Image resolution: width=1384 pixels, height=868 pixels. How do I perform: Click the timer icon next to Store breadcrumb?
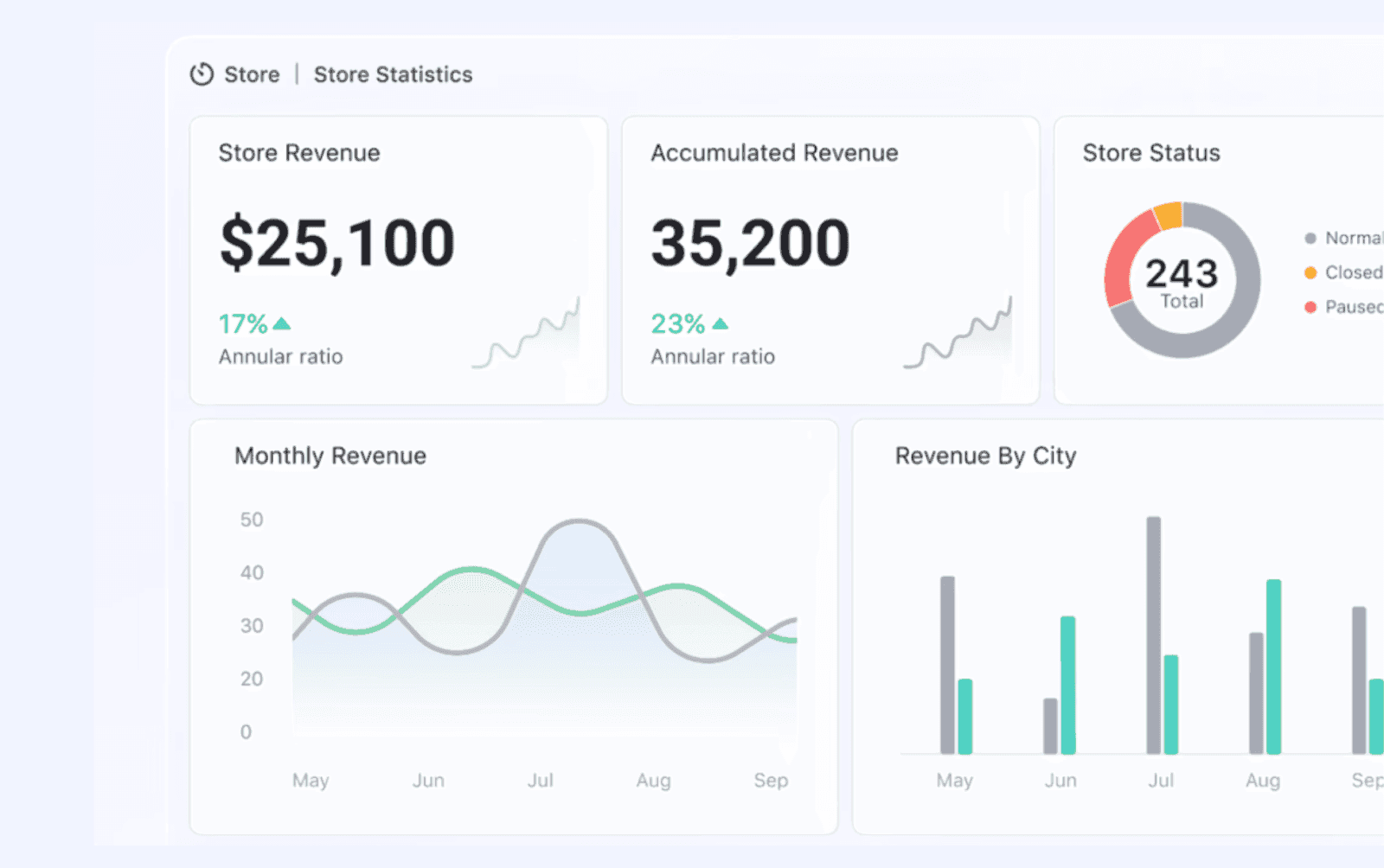point(201,74)
